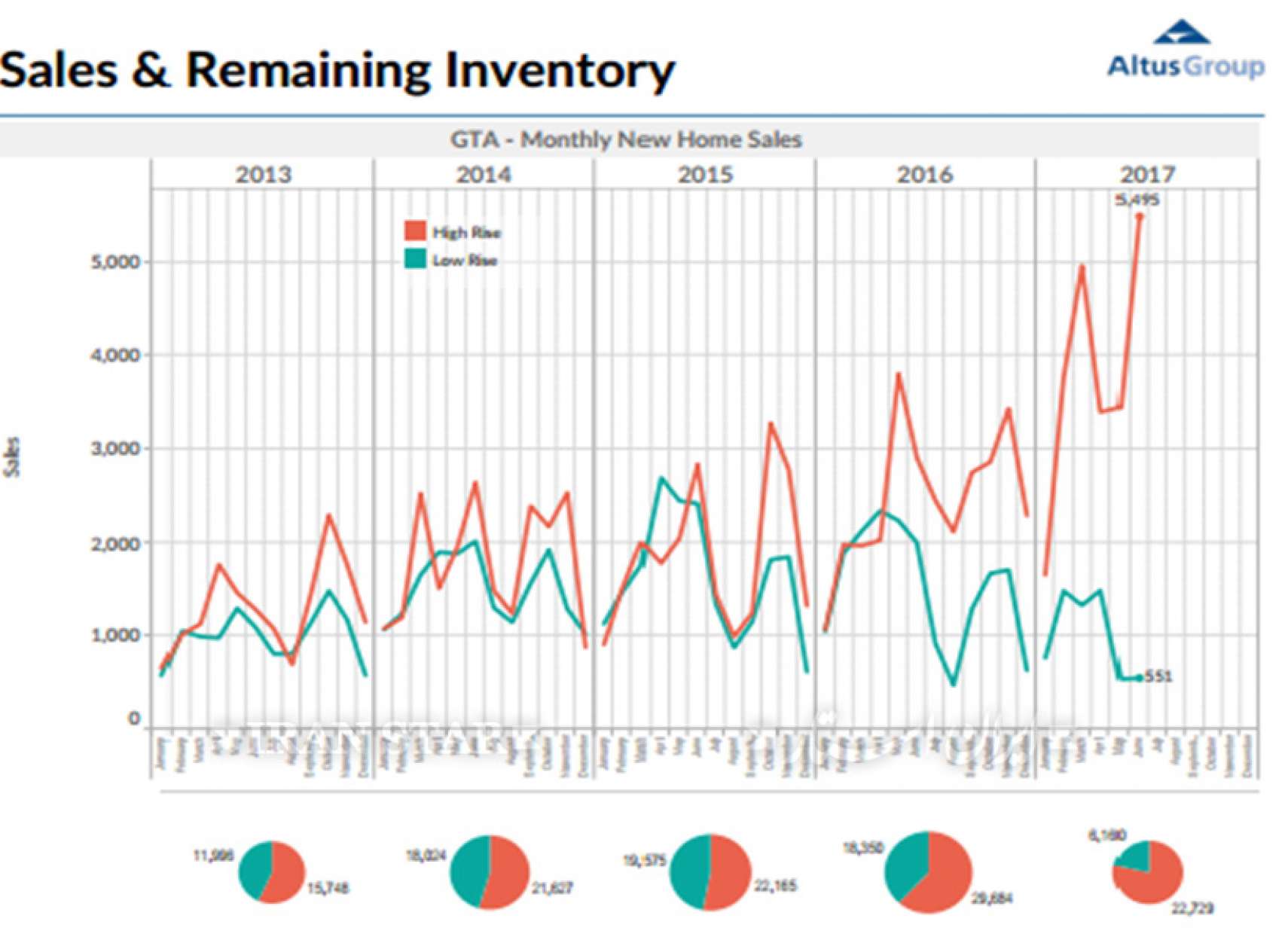Click the 29,684 label beside 2016 pie

(992, 898)
